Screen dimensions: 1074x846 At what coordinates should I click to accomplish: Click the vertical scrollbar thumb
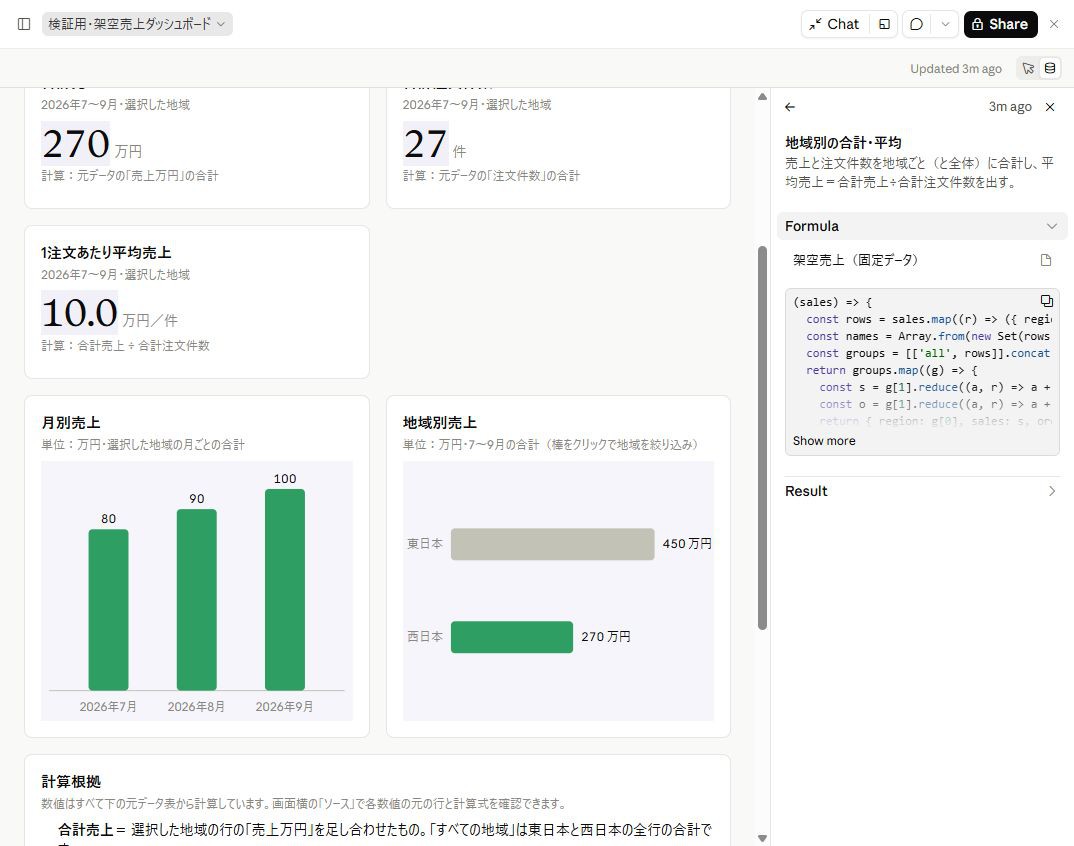click(762, 438)
